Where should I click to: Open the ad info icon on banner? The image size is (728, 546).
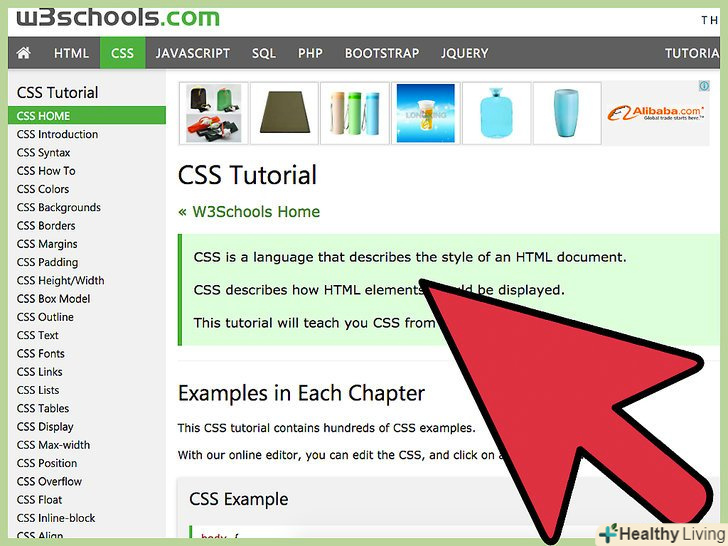pyautogui.click(x=704, y=86)
